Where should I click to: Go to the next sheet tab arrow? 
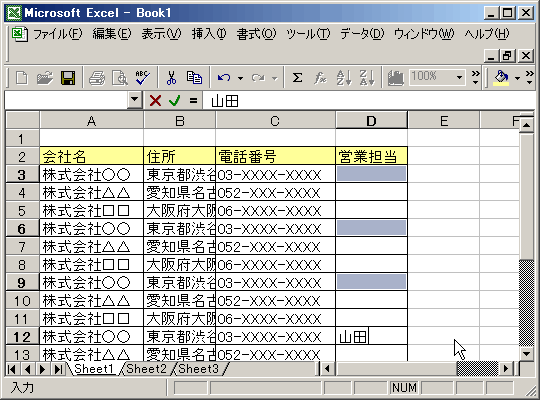[x=43, y=369]
